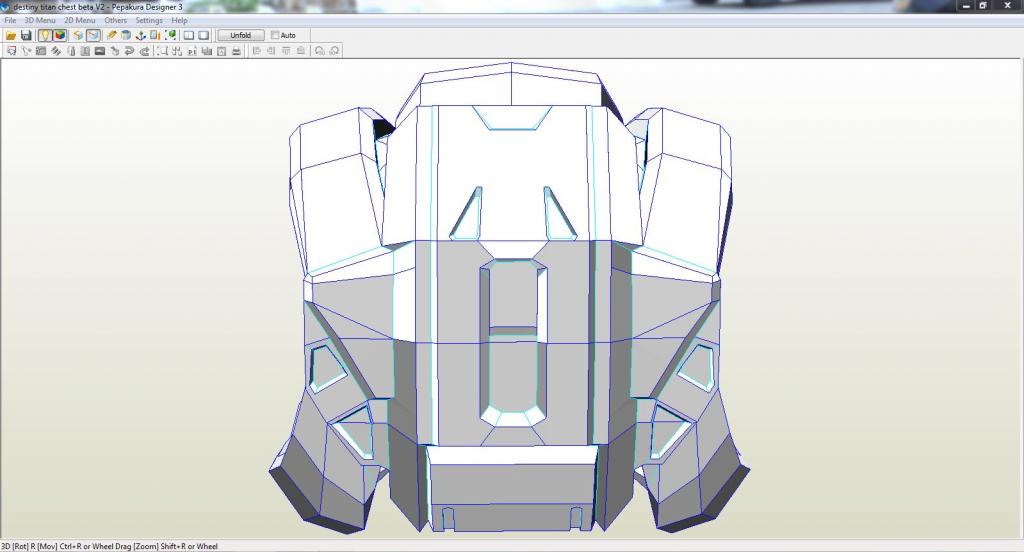Click the status bar hint starting '3D [Rot] R [Mov]'
The height and width of the screenshot is (552, 1024).
coord(109,546)
